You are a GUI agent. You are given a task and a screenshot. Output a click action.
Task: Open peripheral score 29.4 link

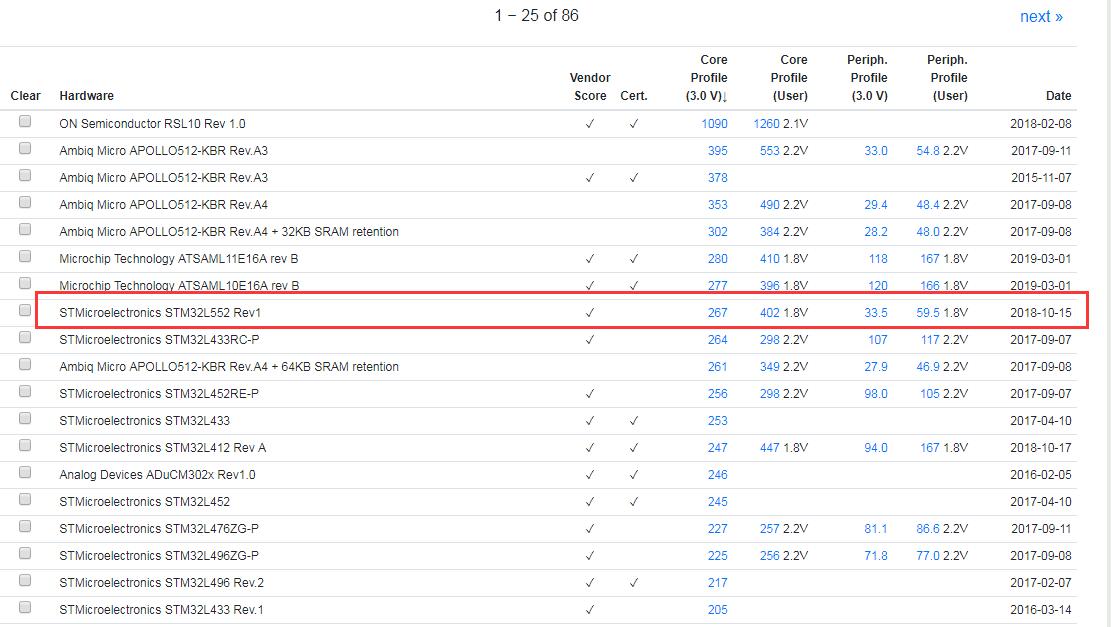coord(876,204)
